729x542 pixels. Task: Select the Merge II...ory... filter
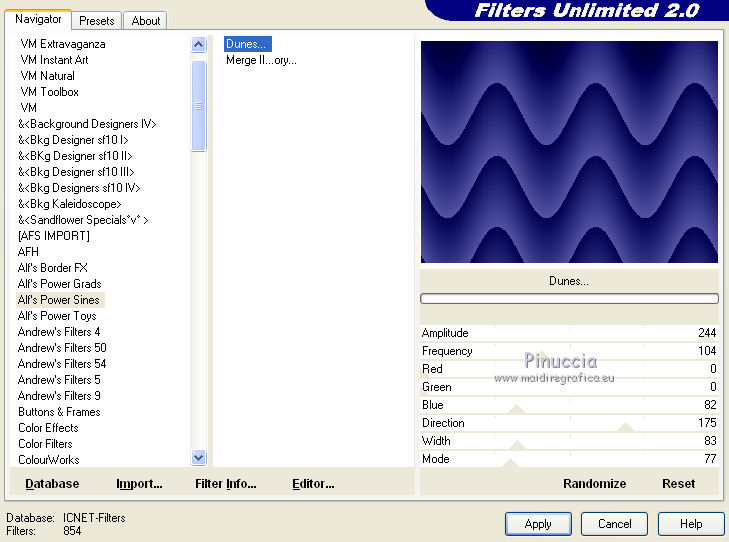click(x=261, y=60)
